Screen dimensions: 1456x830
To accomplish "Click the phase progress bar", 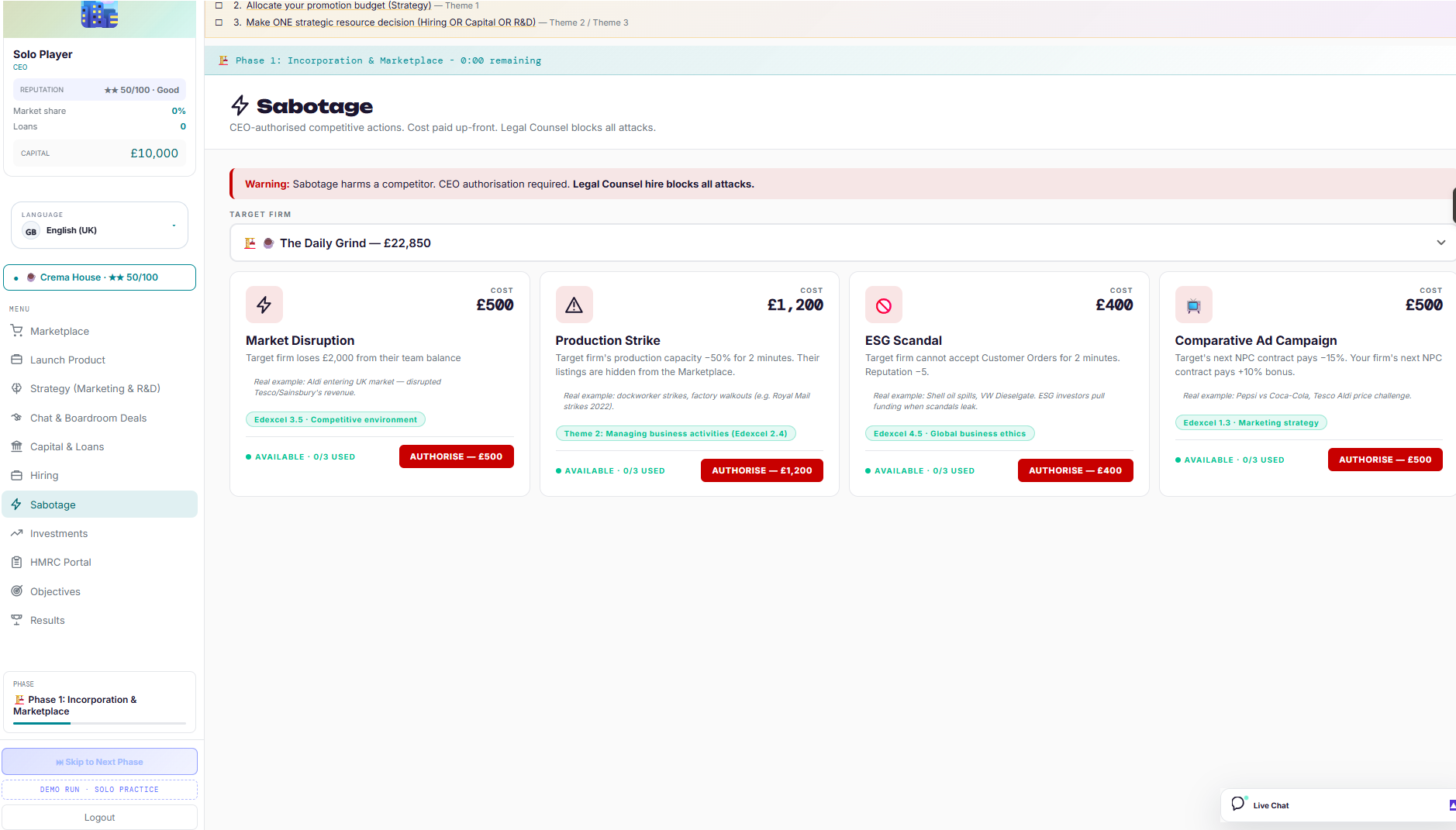I will point(99,724).
